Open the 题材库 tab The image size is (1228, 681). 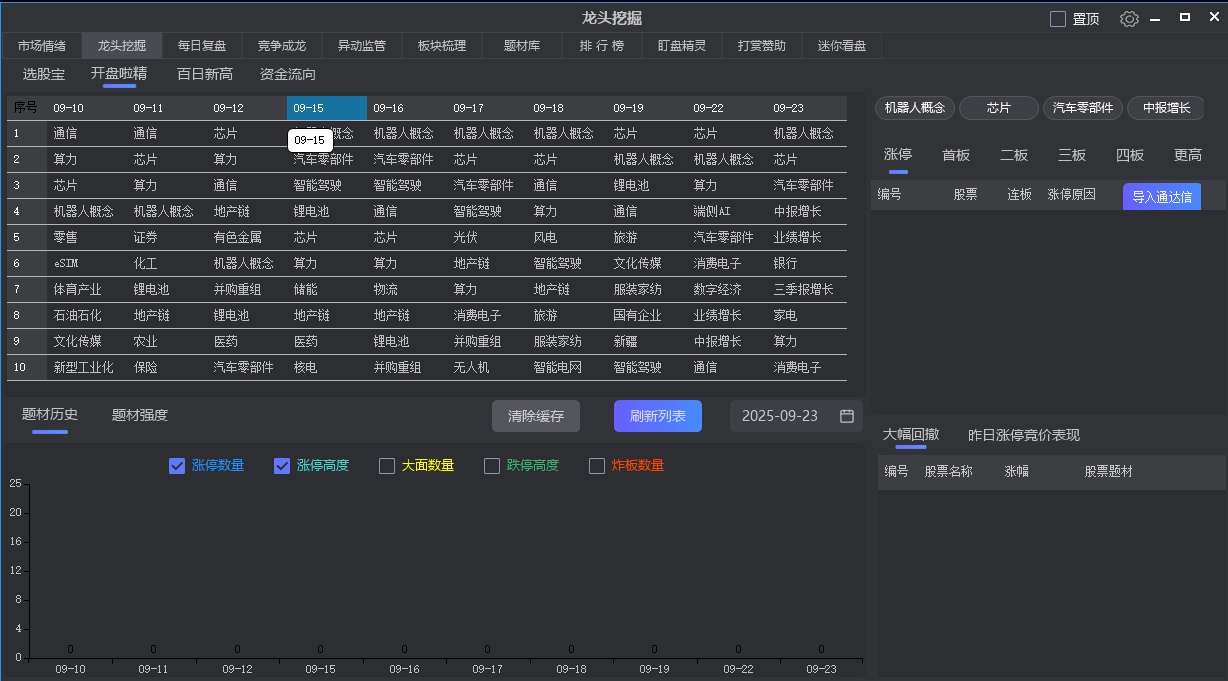pos(521,45)
